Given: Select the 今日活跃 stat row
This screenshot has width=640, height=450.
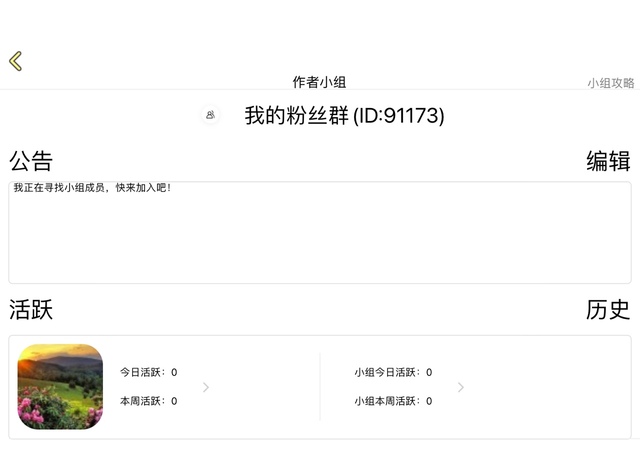Looking at the screenshot, I should coord(149,372).
